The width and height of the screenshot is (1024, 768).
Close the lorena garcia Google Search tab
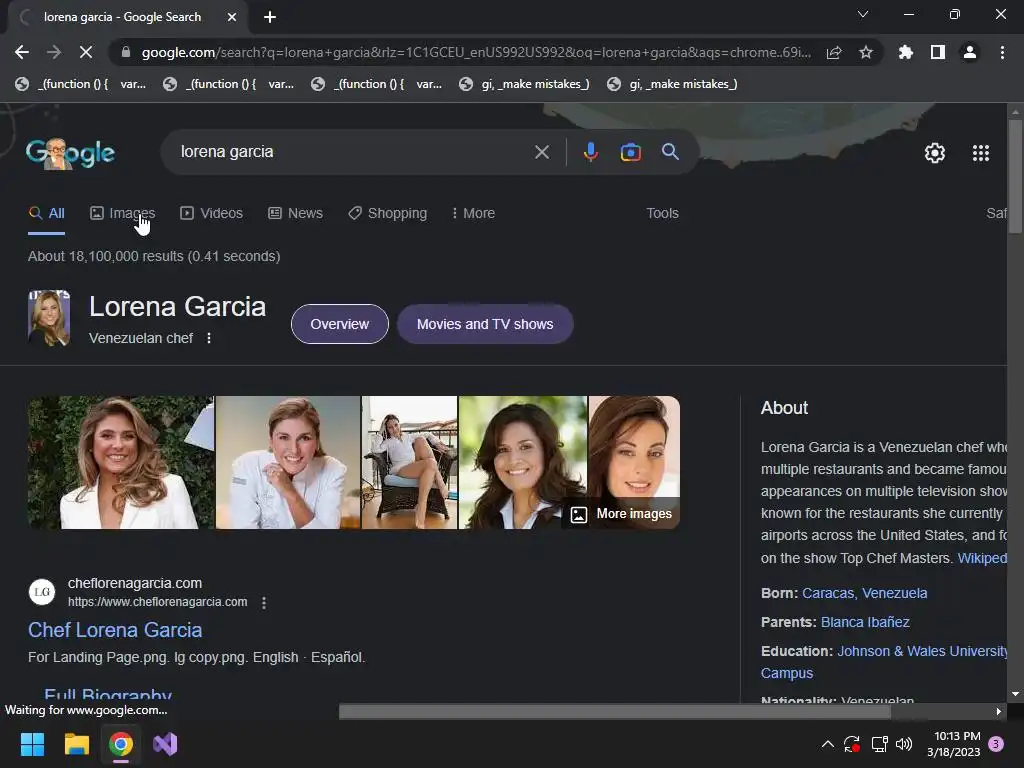[232, 17]
